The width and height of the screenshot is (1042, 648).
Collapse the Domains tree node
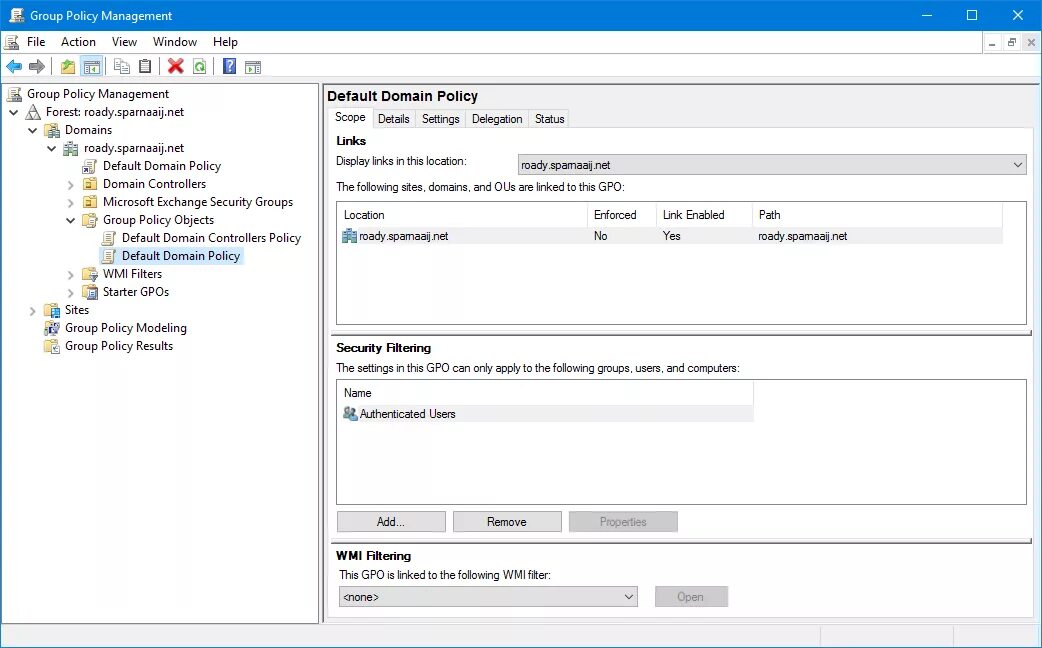(33, 130)
